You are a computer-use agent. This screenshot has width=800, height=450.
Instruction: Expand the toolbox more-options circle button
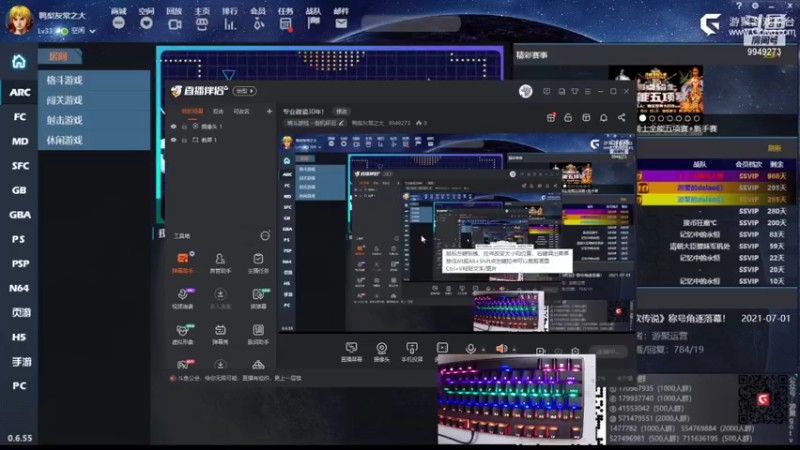(x=265, y=236)
